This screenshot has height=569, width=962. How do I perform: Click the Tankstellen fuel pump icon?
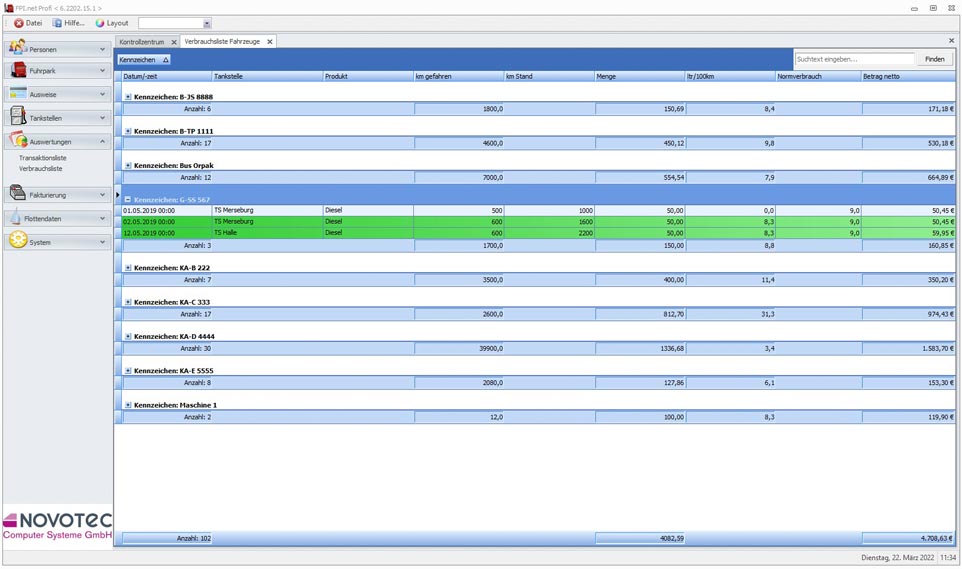17,117
